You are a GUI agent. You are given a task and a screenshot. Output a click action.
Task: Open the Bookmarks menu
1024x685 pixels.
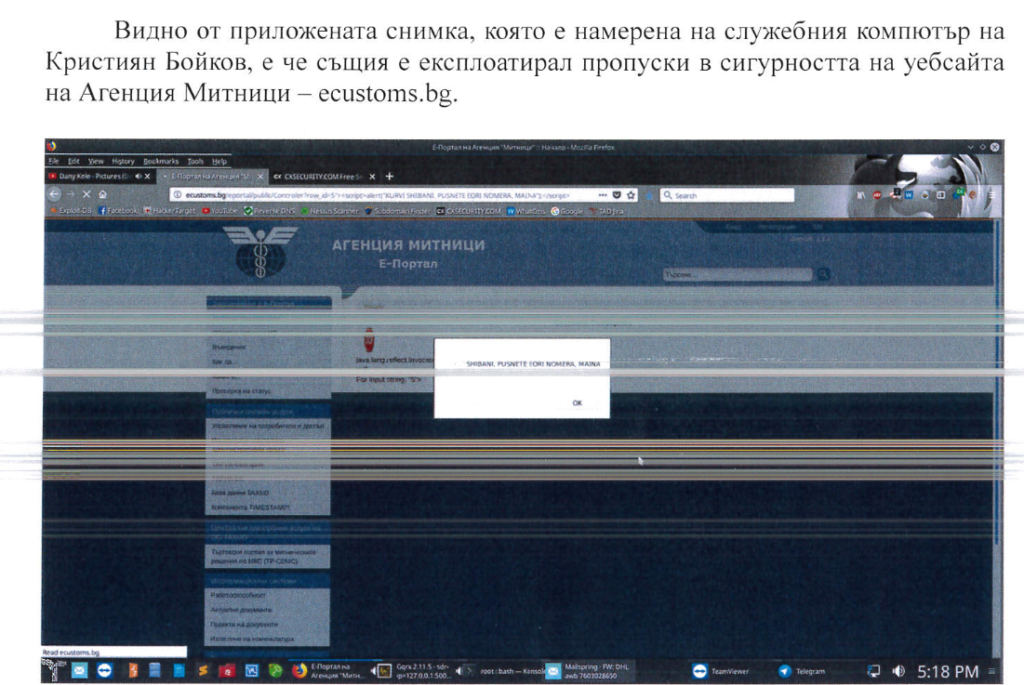coord(161,161)
